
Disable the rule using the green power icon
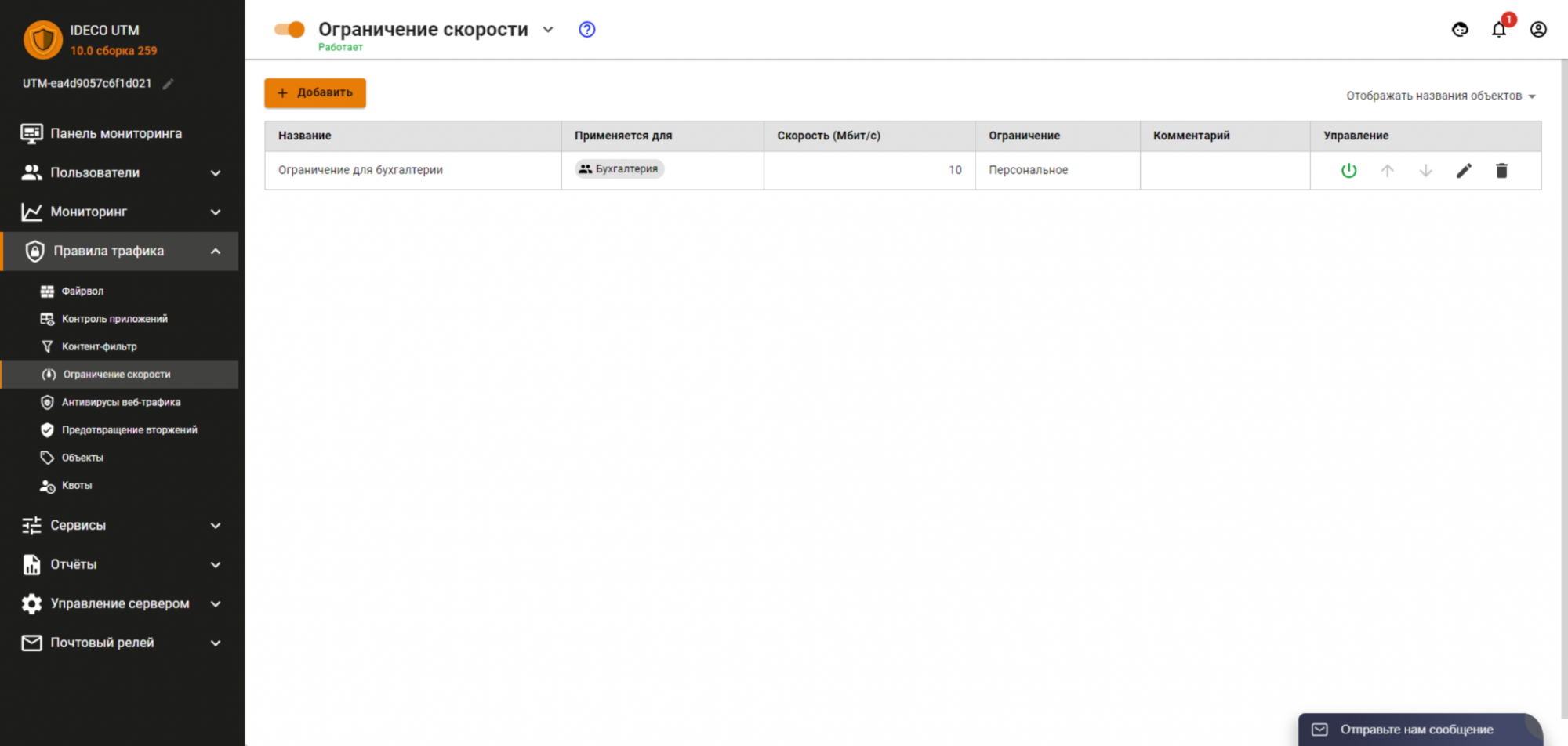pos(1348,171)
